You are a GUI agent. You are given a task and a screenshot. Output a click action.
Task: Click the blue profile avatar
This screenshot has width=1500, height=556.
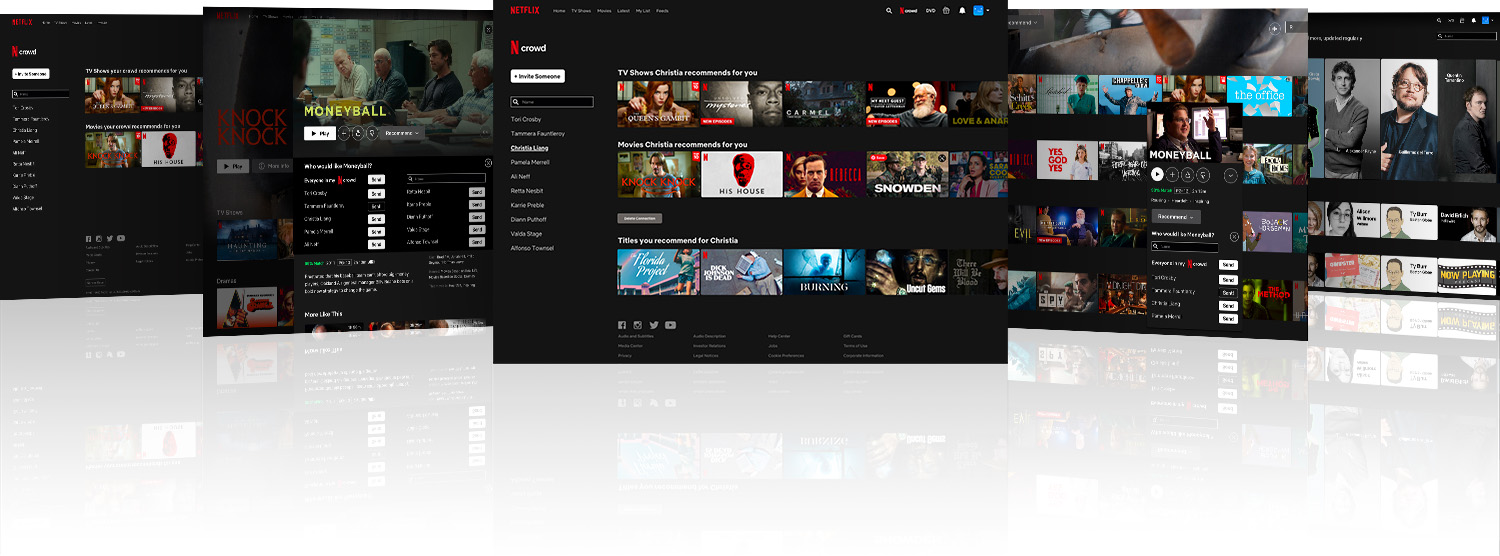point(978,10)
